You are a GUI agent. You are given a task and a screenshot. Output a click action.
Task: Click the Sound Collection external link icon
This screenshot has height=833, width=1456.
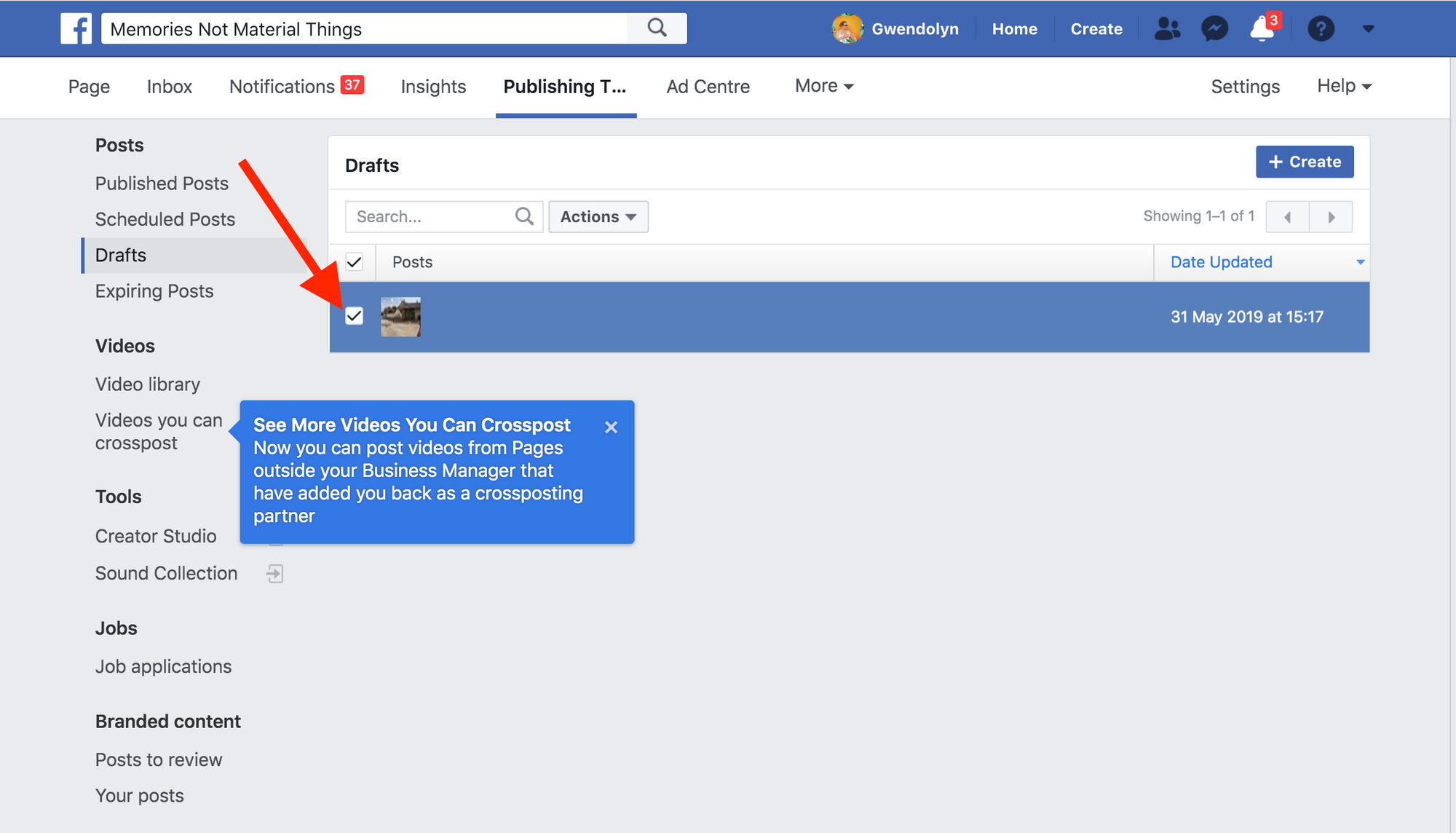[274, 574]
